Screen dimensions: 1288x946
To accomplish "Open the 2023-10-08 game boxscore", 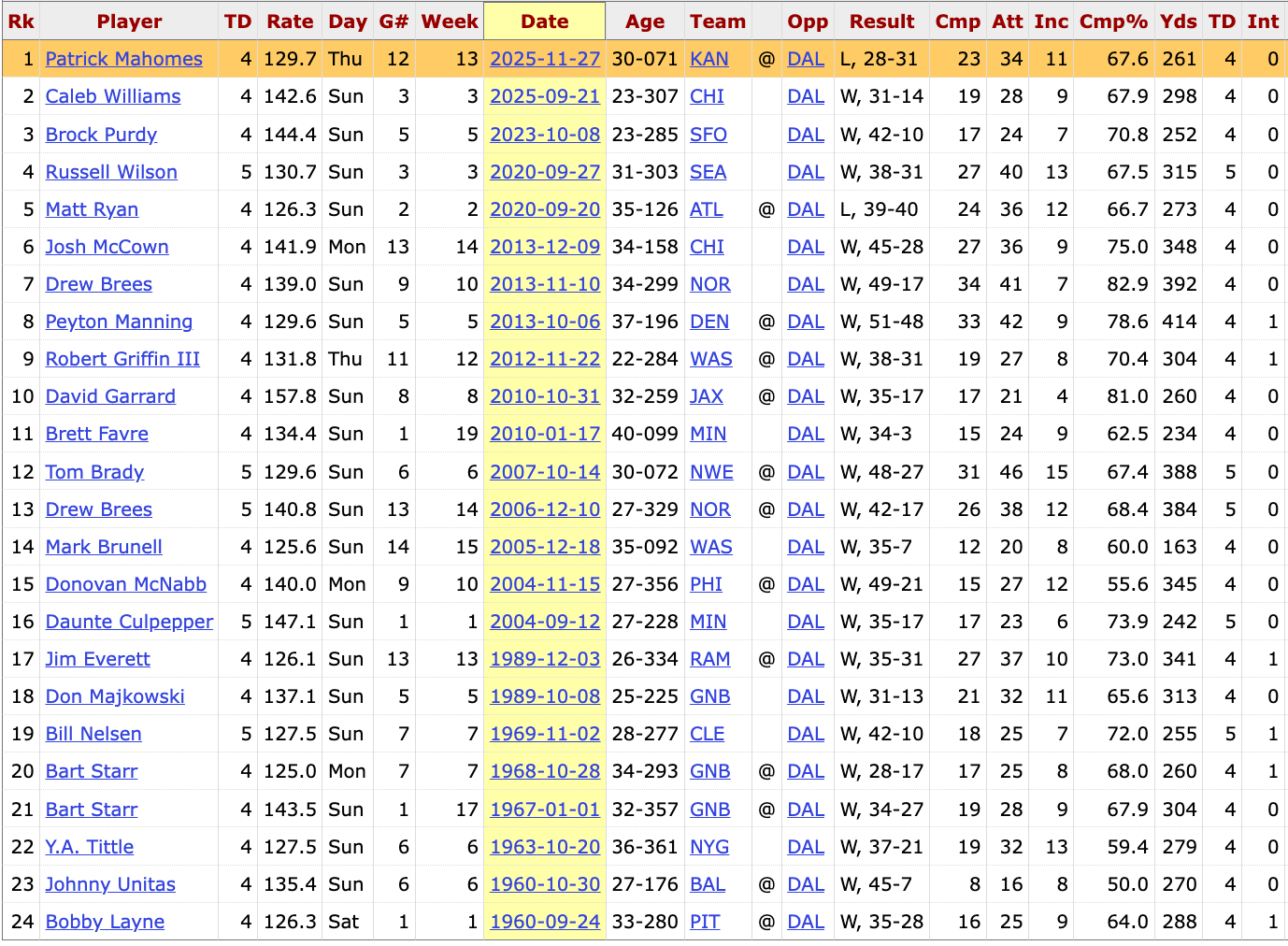I will [545, 135].
